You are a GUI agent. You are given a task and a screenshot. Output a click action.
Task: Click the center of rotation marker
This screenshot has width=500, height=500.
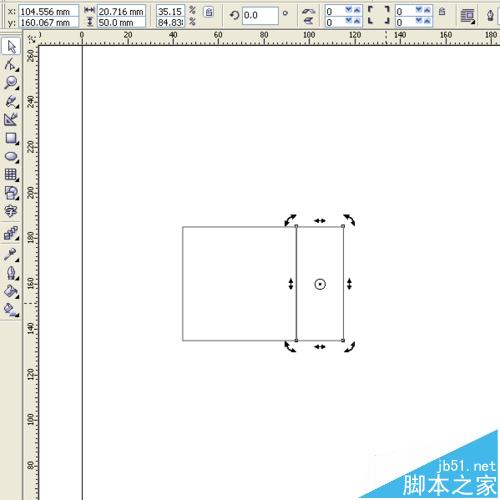point(320,284)
